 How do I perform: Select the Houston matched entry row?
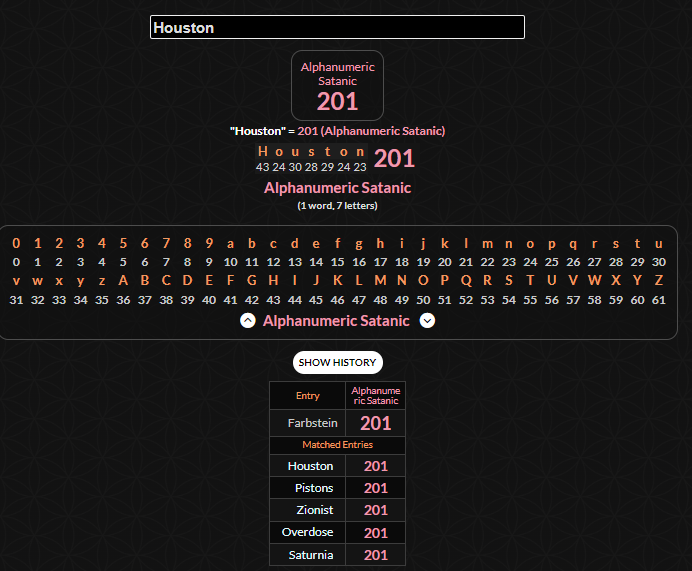[338, 466]
